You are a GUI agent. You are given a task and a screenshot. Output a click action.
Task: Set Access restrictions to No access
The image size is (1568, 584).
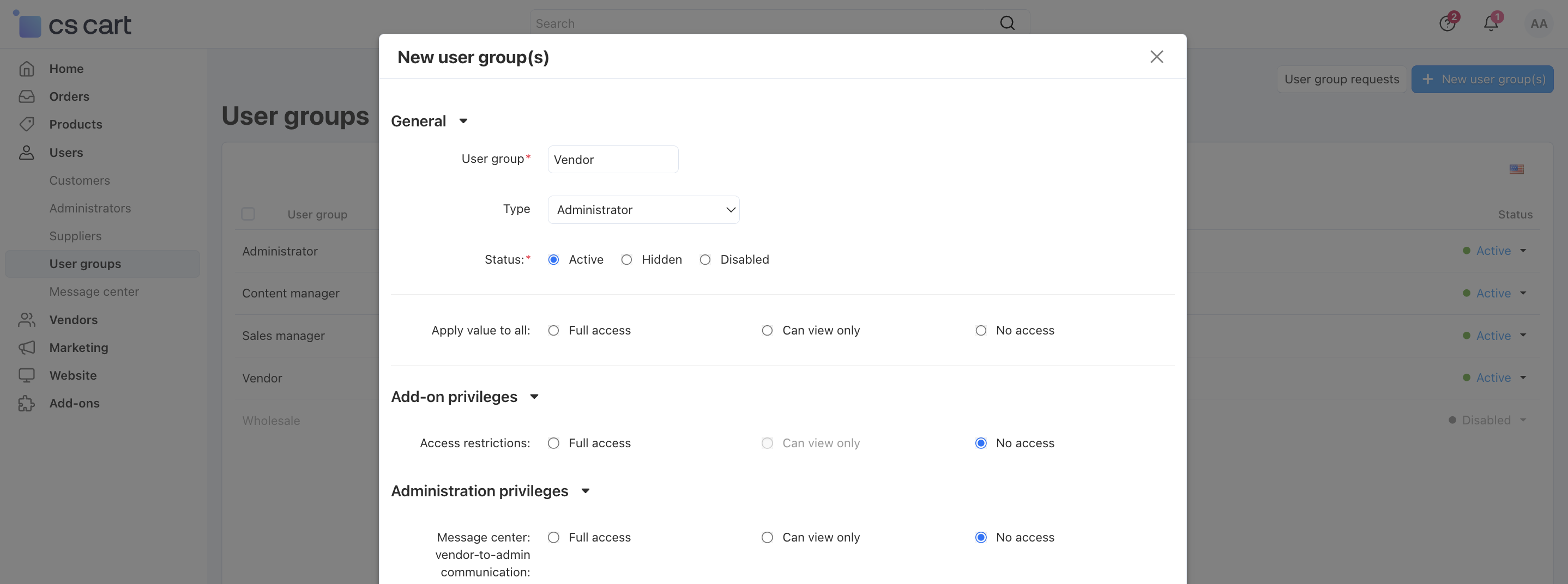tap(981, 443)
